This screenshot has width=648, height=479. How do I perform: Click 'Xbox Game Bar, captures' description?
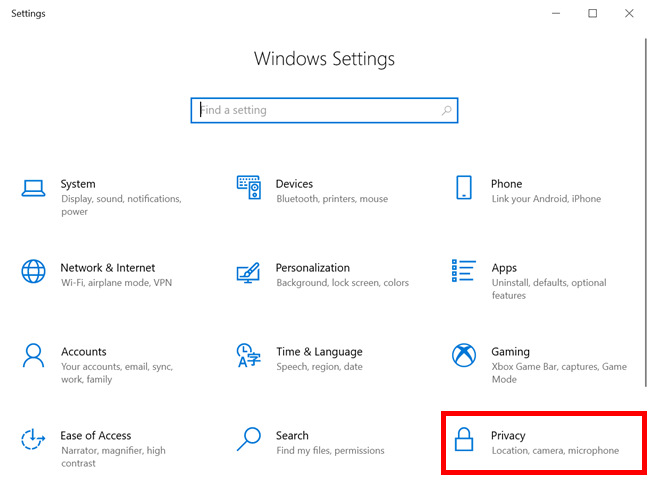click(x=559, y=373)
